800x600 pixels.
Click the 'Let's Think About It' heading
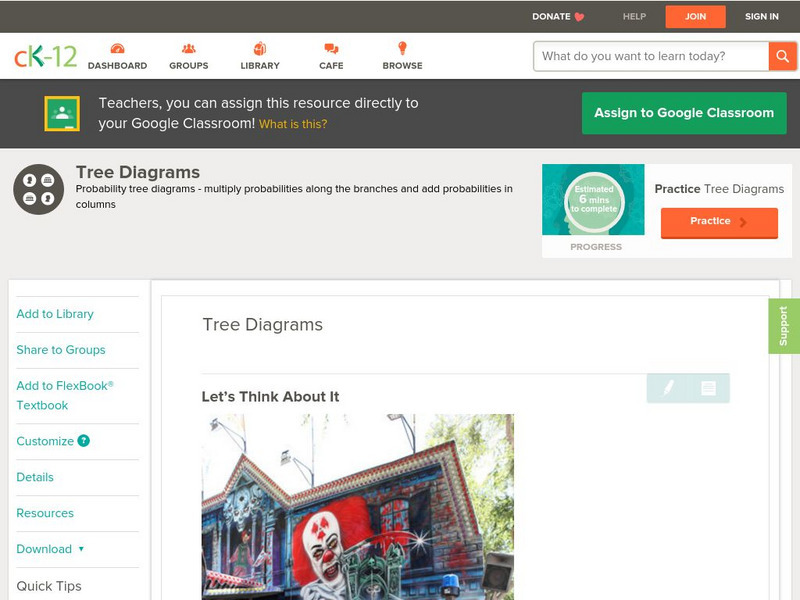click(270, 397)
